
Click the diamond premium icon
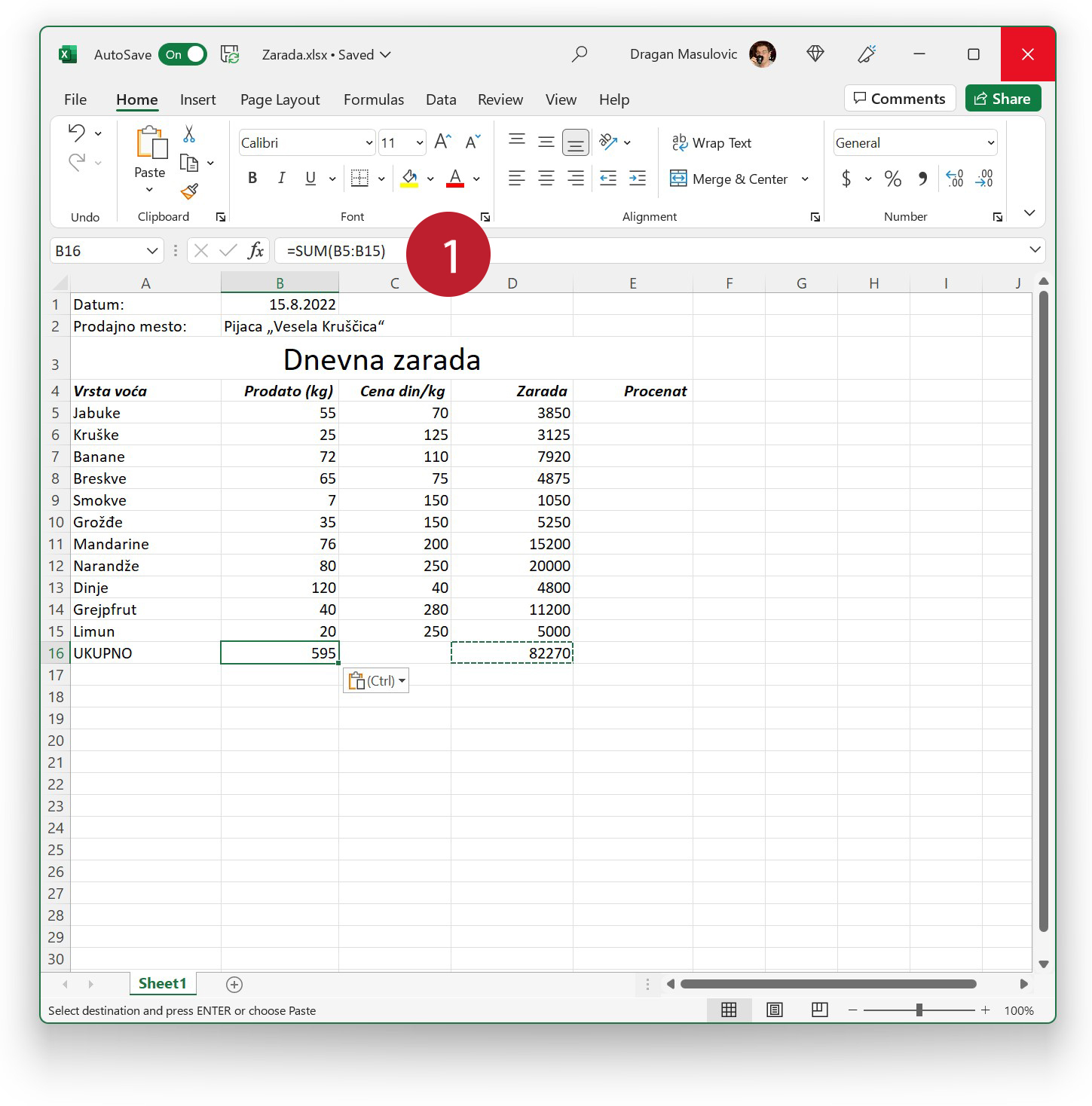tap(815, 54)
